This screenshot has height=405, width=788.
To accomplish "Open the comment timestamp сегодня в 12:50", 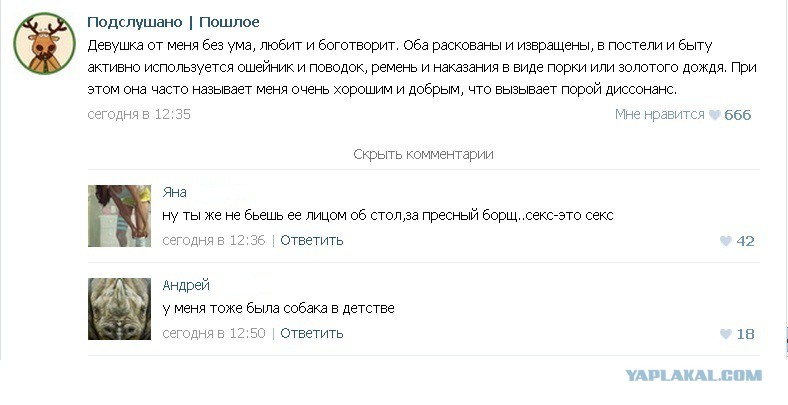I will point(214,333).
